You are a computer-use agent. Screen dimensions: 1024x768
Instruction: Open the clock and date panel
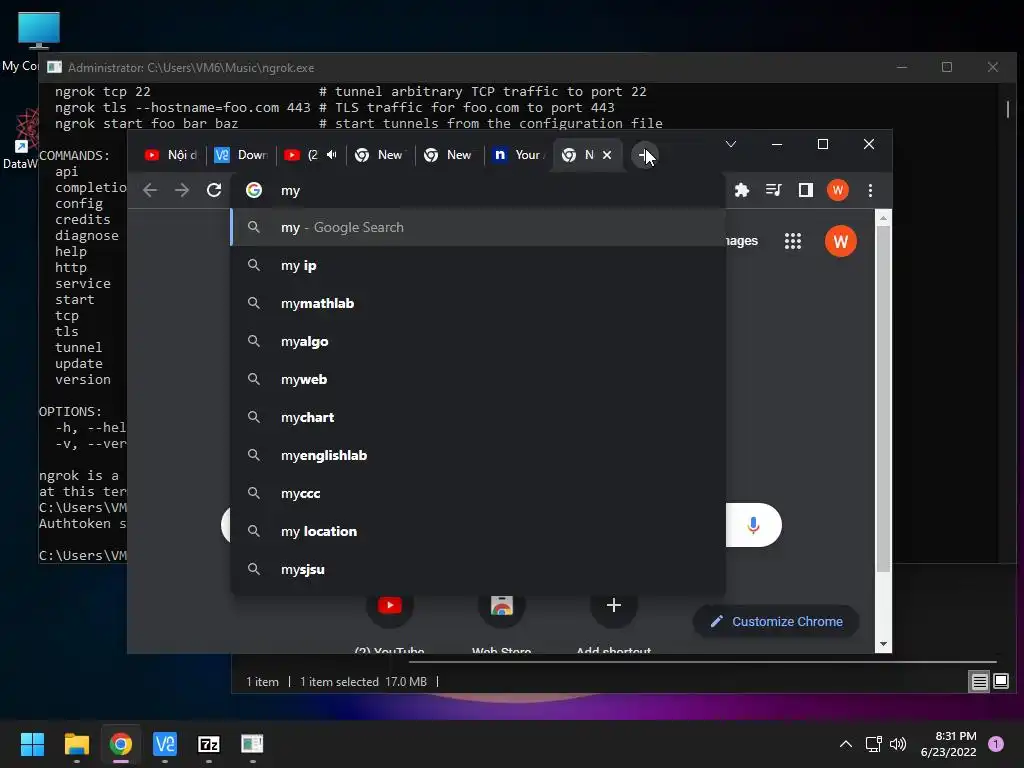(x=948, y=744)
